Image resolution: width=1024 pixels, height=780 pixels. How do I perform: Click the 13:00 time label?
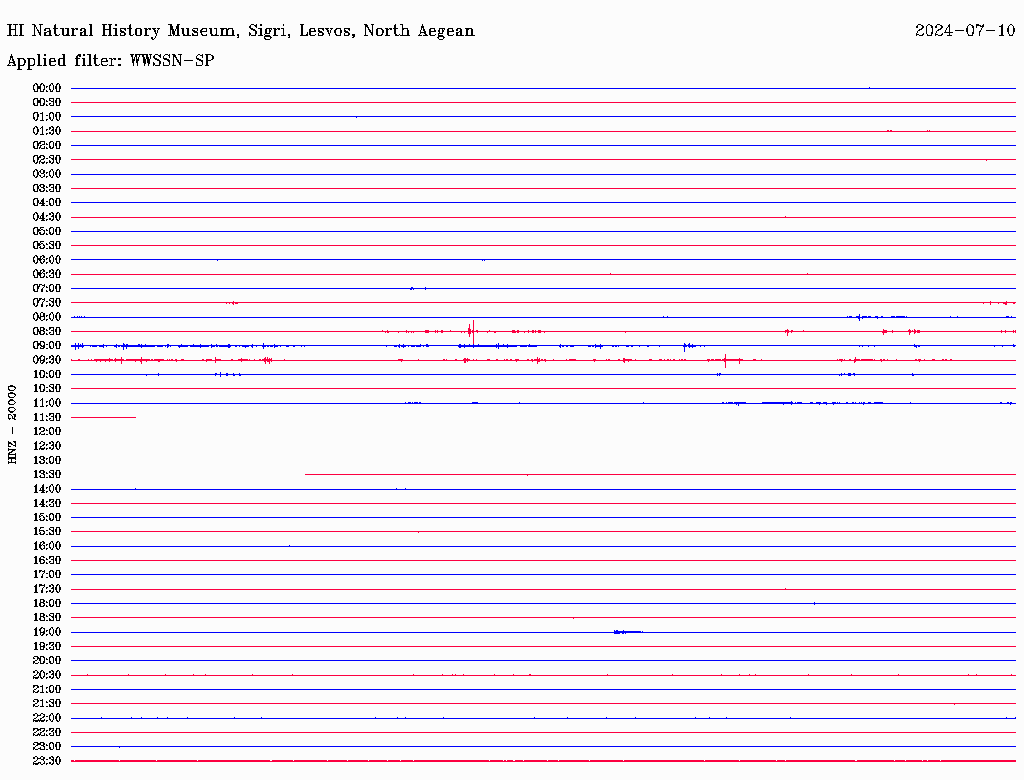[x=47, y=461]
